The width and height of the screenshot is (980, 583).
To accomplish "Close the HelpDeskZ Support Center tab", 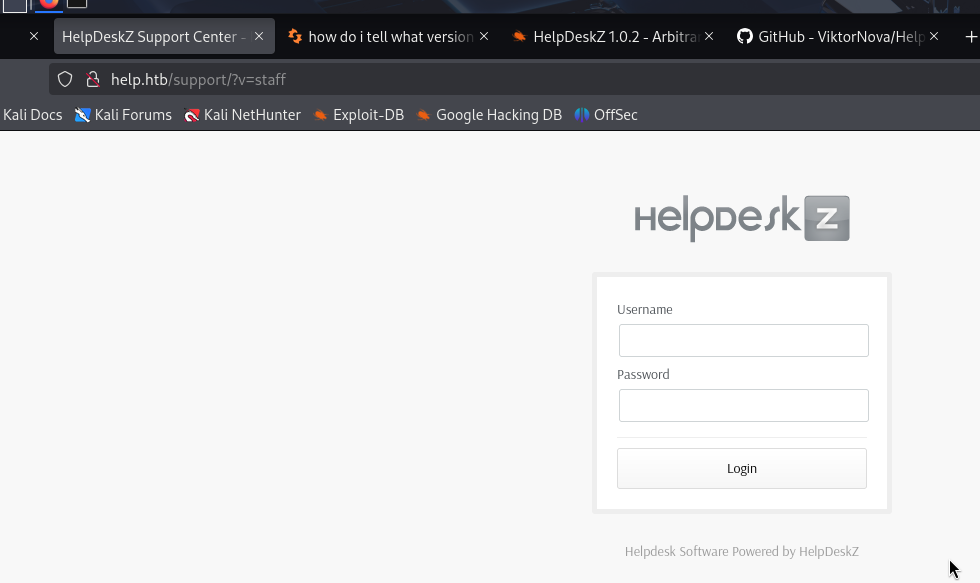I will click(259, 36).
